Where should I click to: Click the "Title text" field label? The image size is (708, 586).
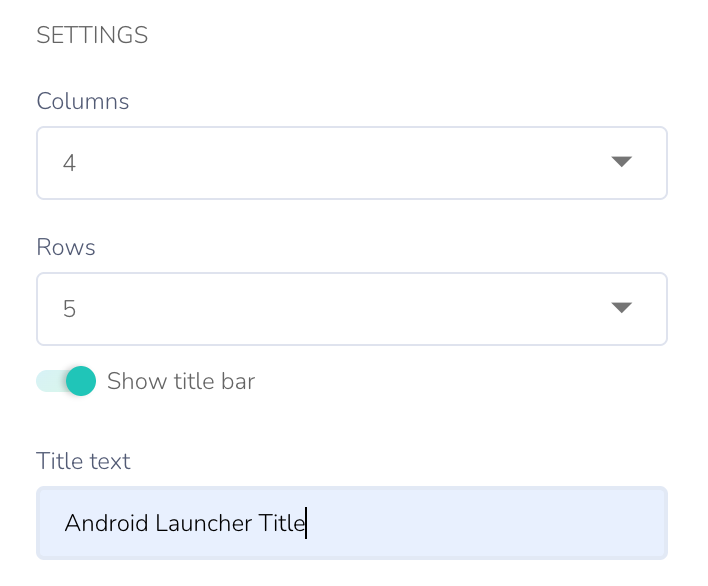(x=83, y=461)
